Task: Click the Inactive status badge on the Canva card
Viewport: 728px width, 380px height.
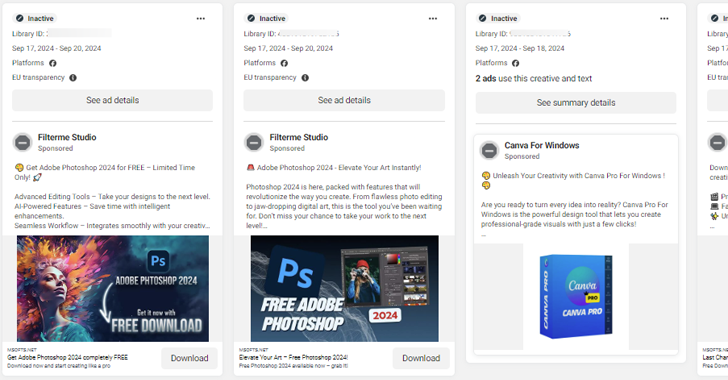Action: (x=498, y=19)
